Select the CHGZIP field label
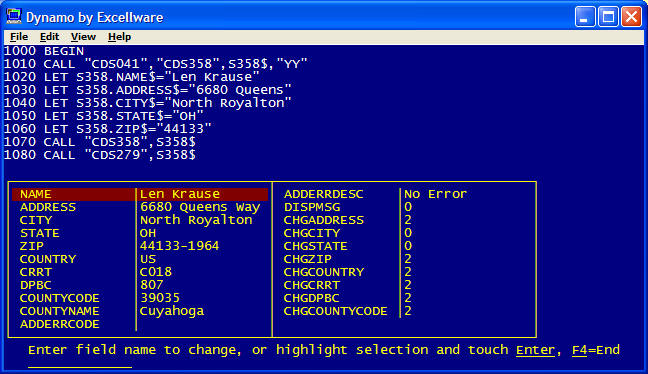Screen dimensions: 648x374 click(307, 259)
